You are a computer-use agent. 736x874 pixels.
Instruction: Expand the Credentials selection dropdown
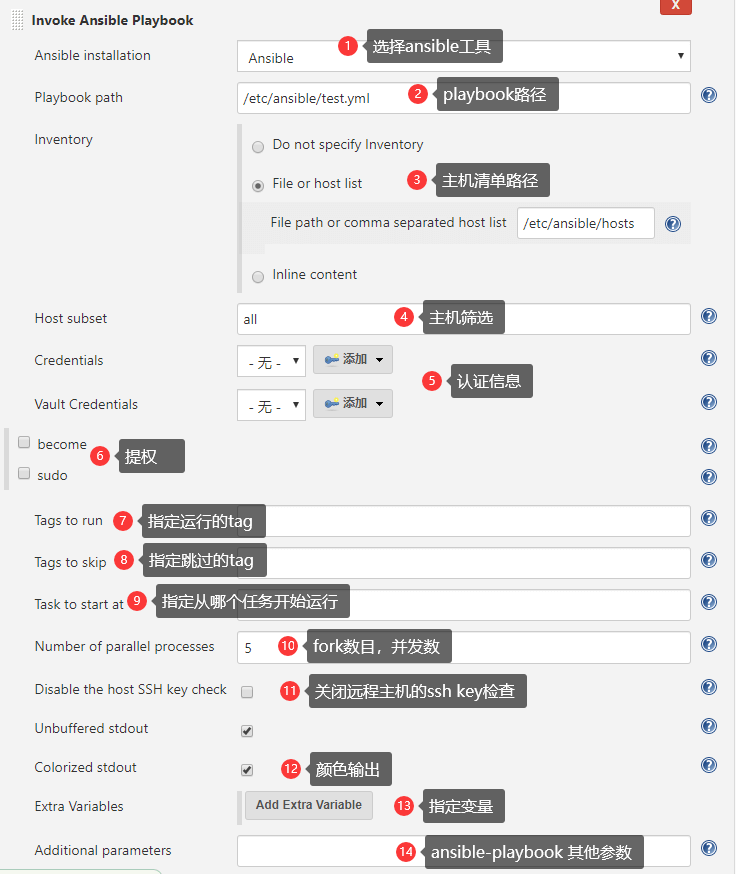271,361
